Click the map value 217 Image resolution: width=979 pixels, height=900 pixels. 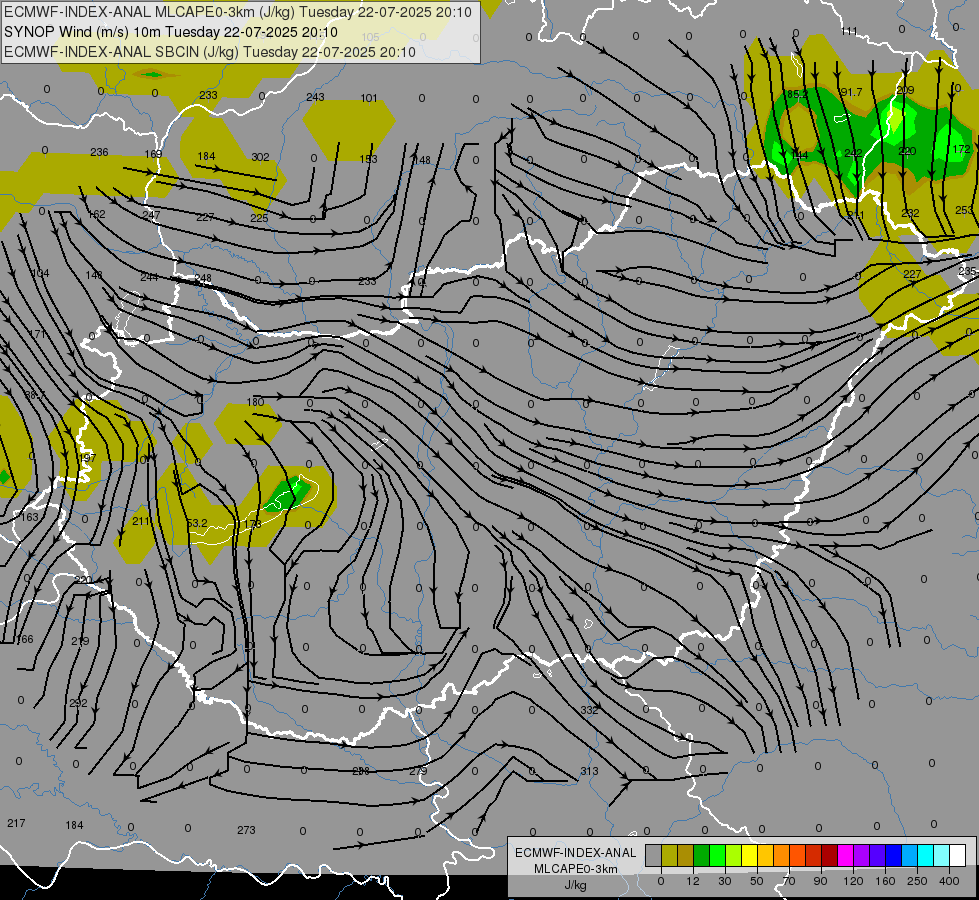pos(16,823)
